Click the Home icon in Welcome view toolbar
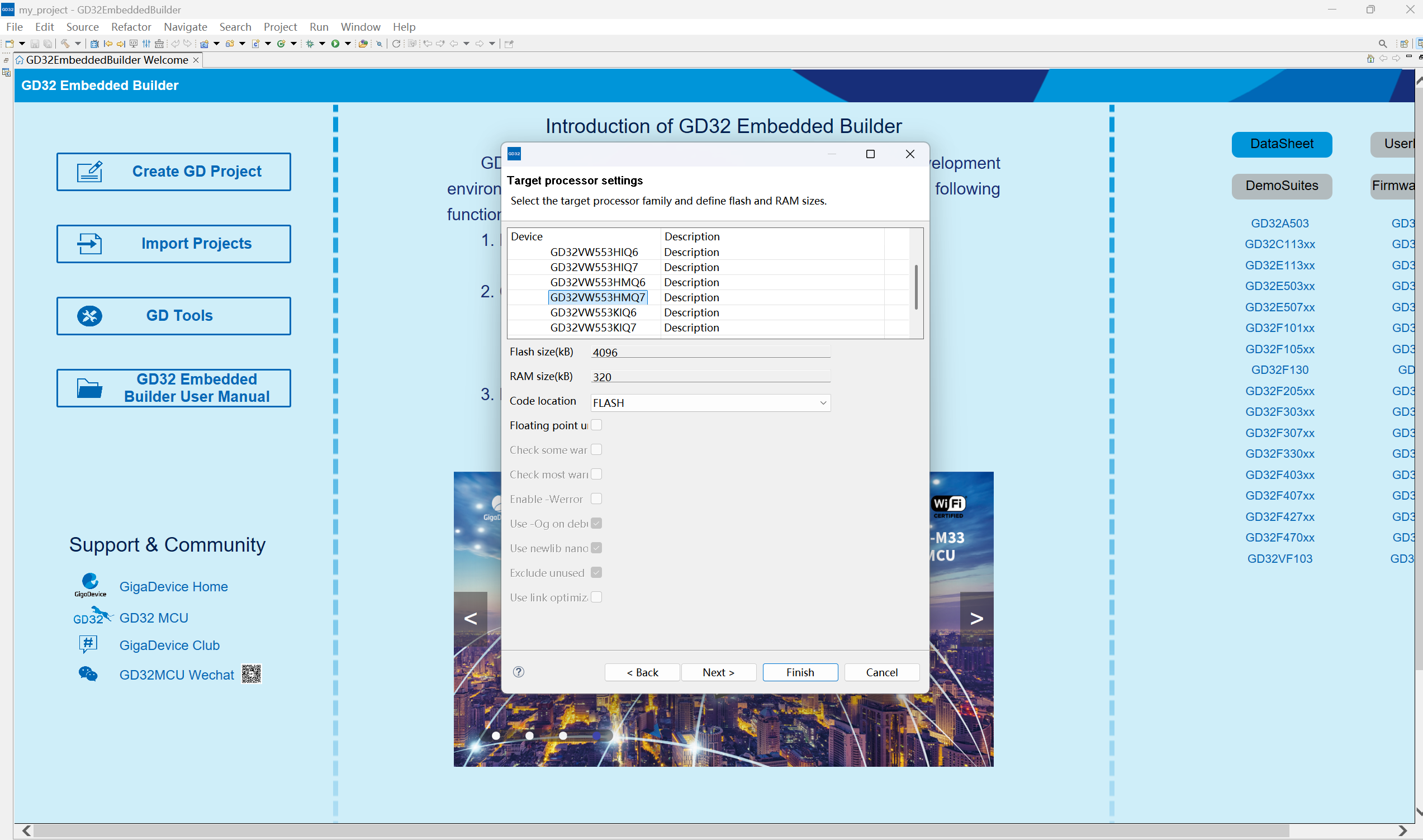The height and width of the screenshot is (840, 1423). point(1370,58)
